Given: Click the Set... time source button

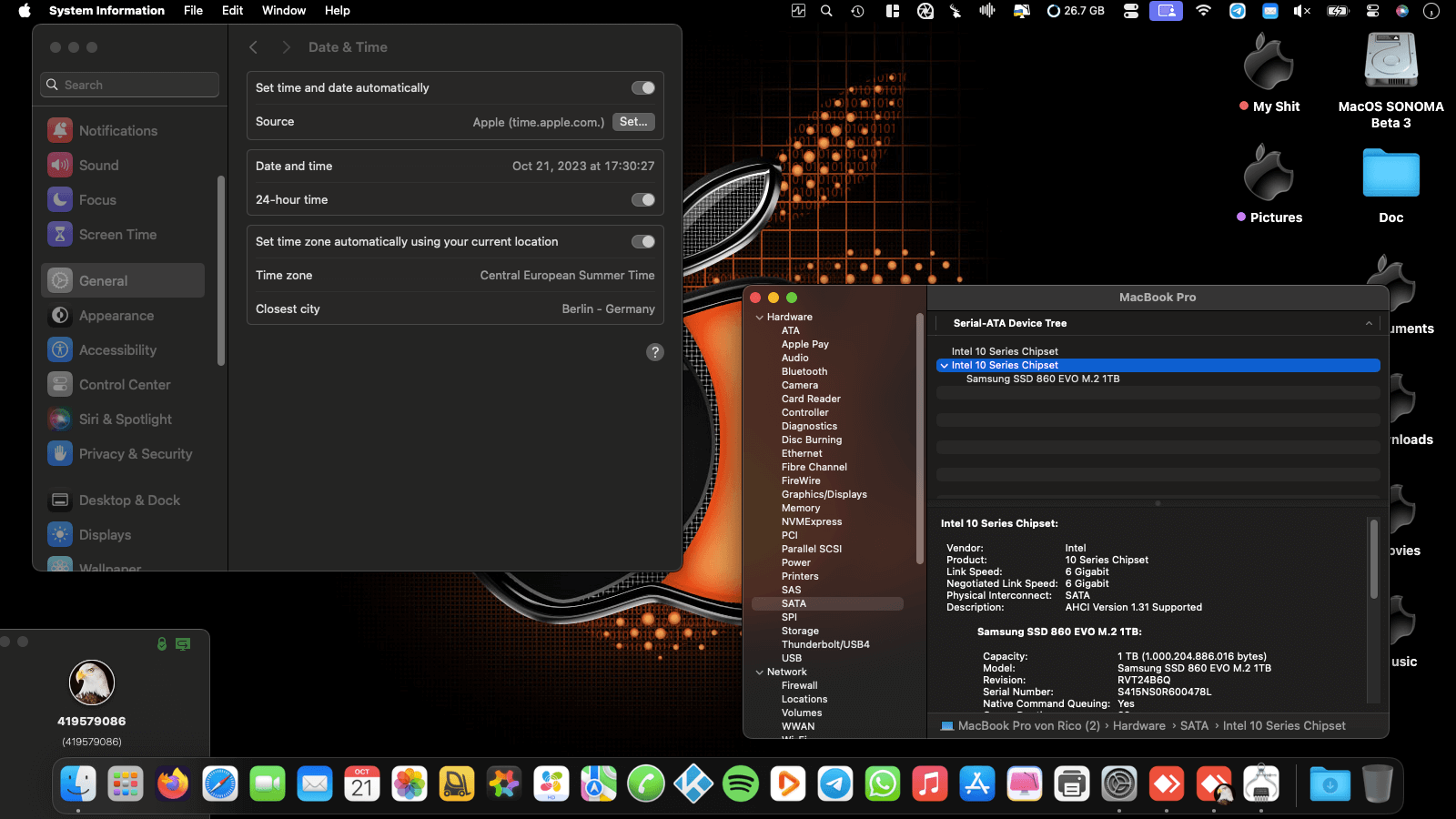Looking at the screenshot, I should coord(633,122).
